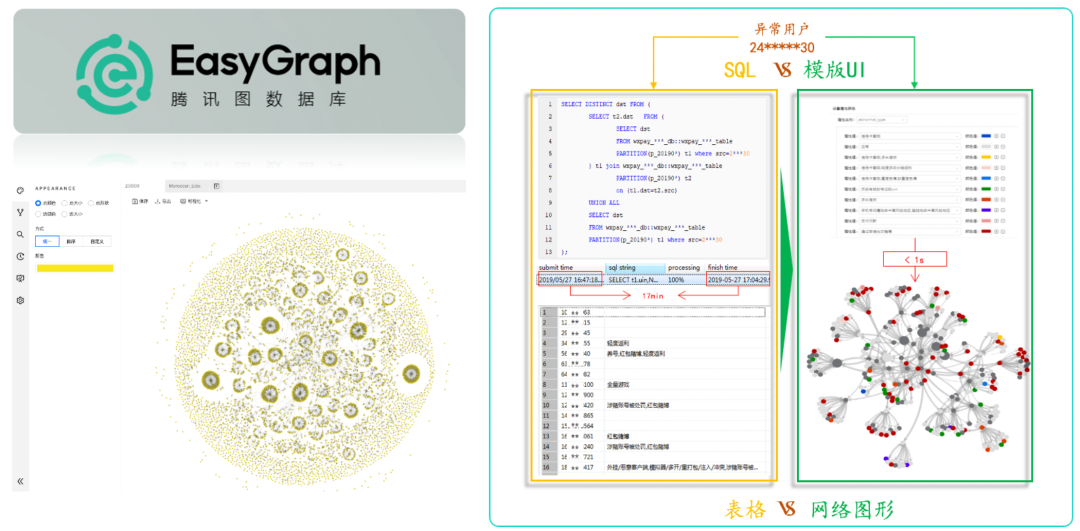The image size is (1080, 531).
Task: Open attribute value dropdown beside gray swatch
Action: (910, 147)
